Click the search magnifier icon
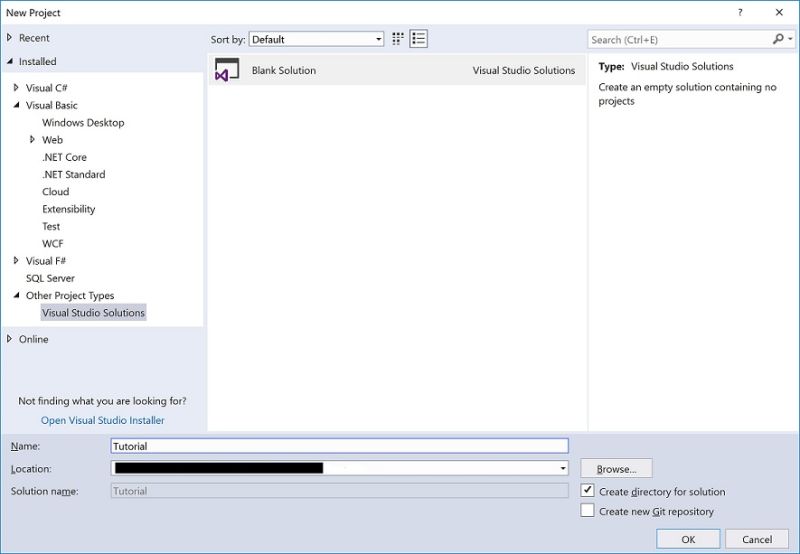 pos(778,39)
